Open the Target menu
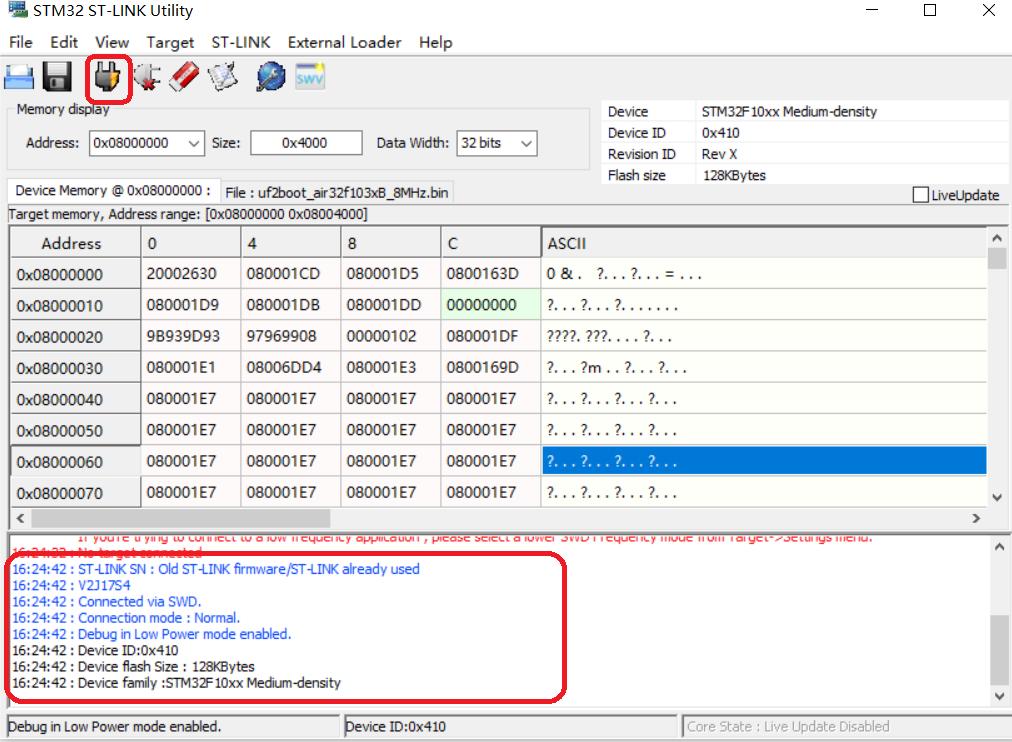 tap(170, 42)
